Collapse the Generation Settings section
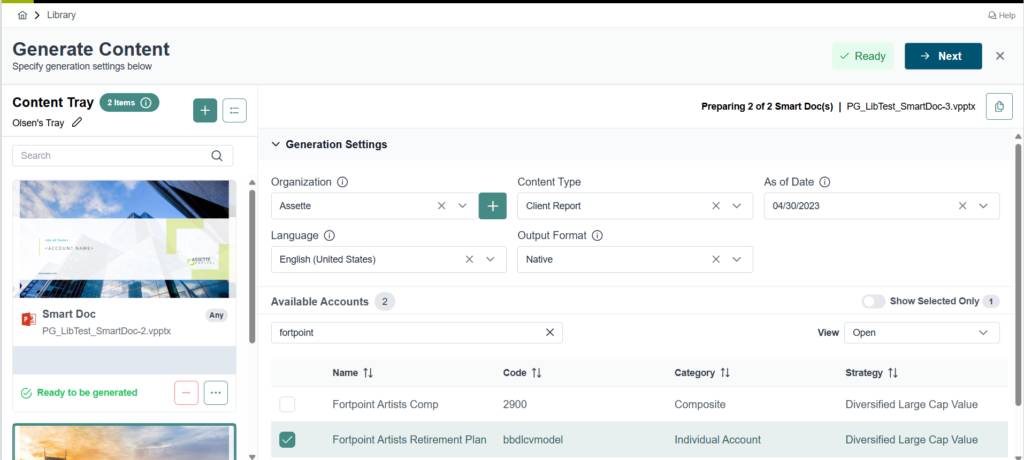Viewport: 1024px width, 460px height. 276,144
